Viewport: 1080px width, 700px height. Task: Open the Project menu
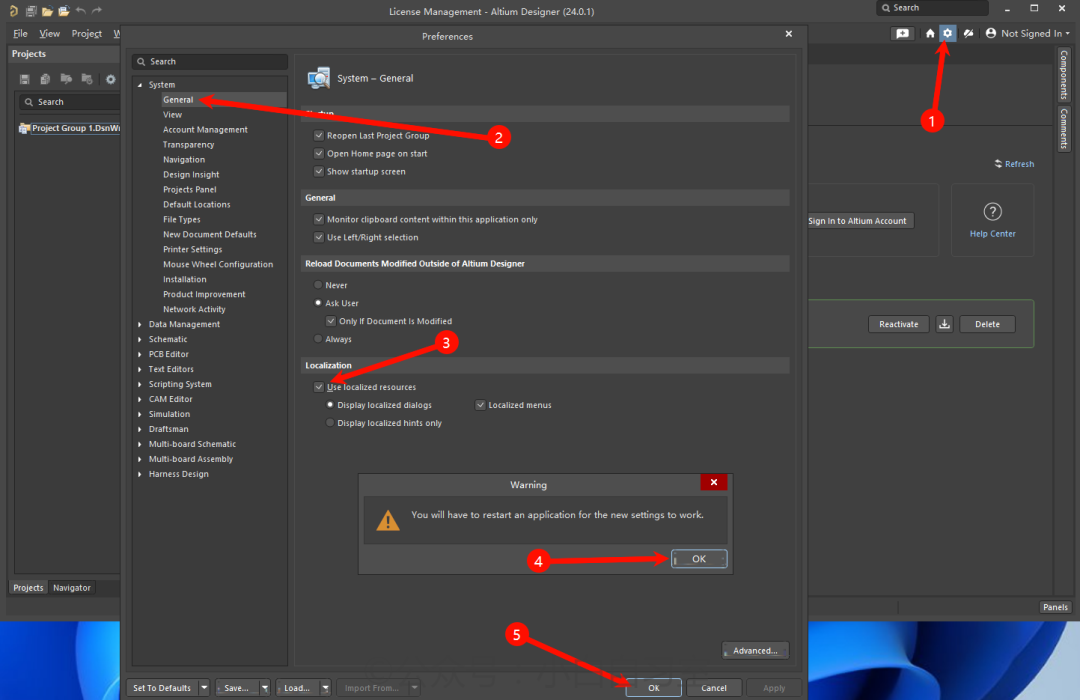[87, 33]
